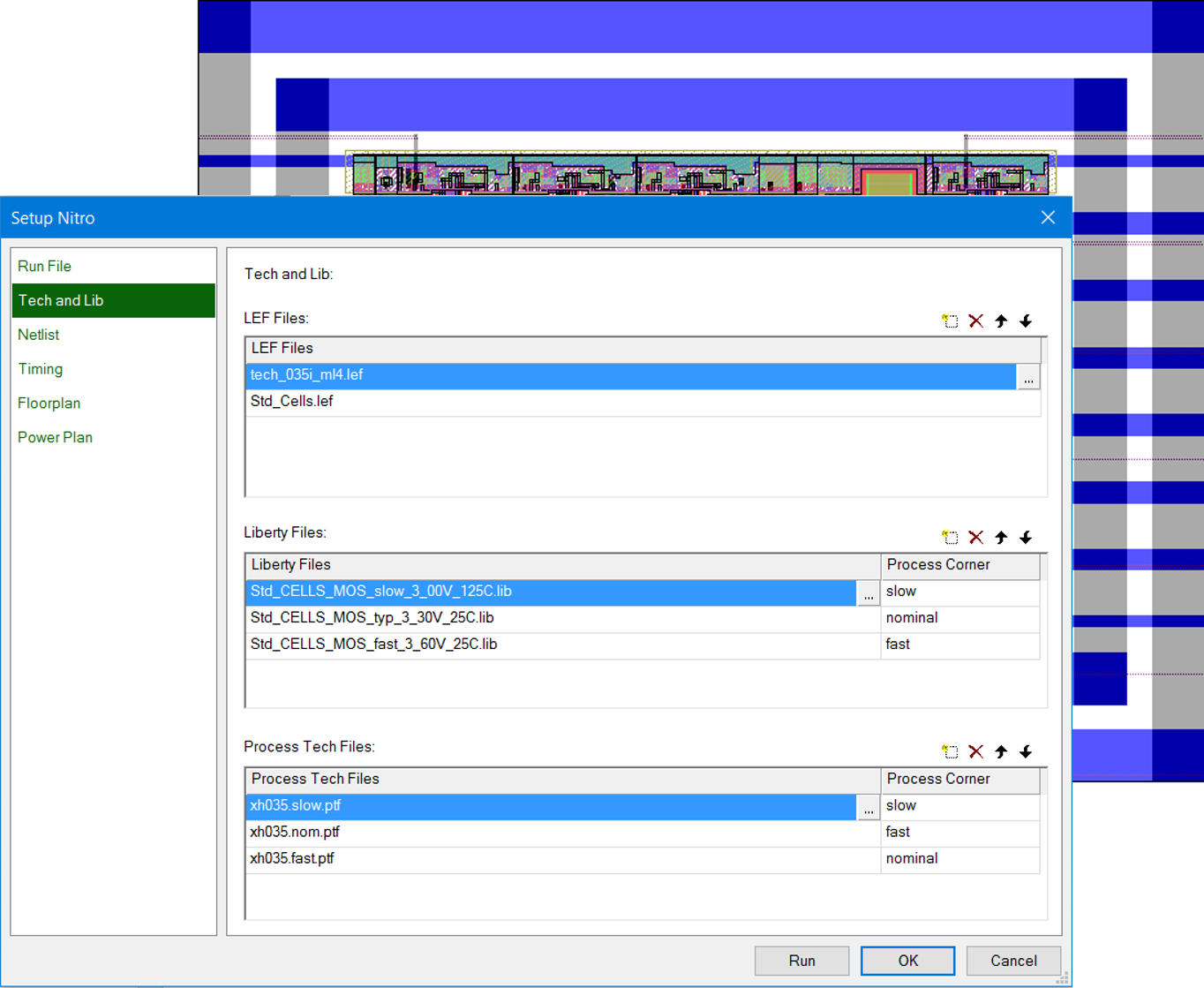This screenshot has width=1204, height=988.
Task: Add a new Liberty file entry
Action: click(x=950, y=537)
